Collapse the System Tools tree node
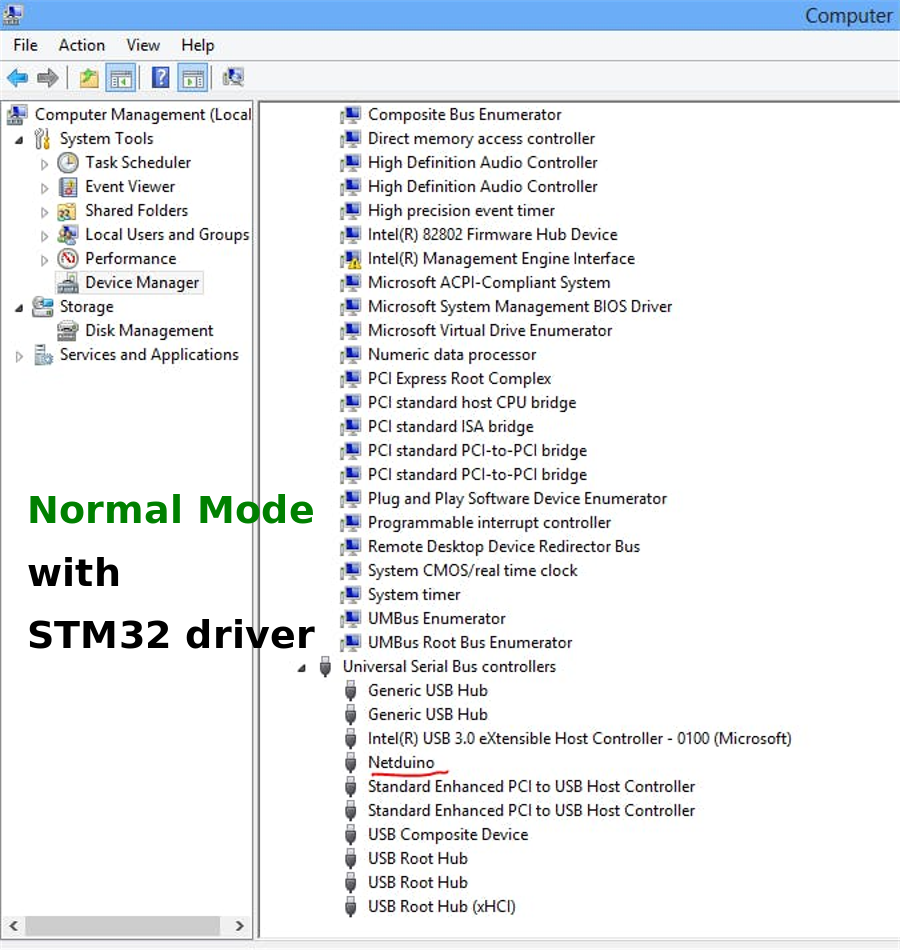 (19, 138)
